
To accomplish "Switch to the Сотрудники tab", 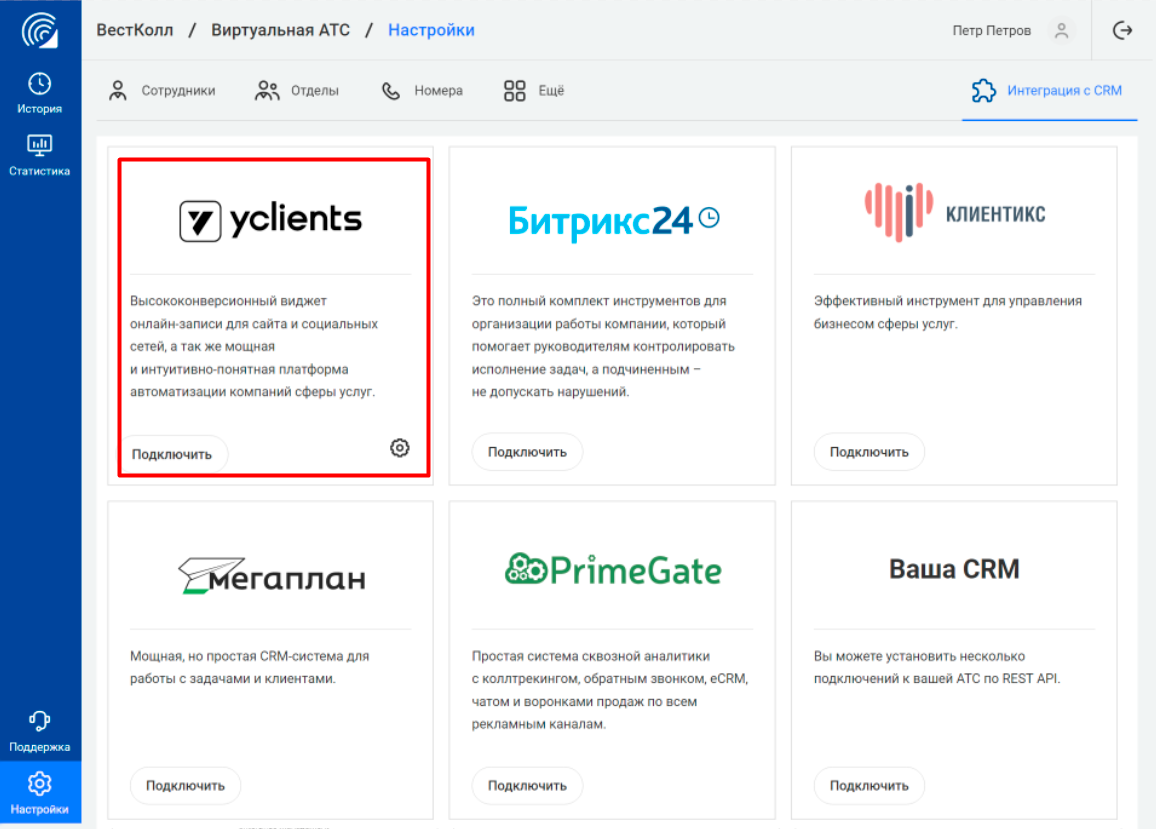I will pyautogui.click(x=162, y=91).
